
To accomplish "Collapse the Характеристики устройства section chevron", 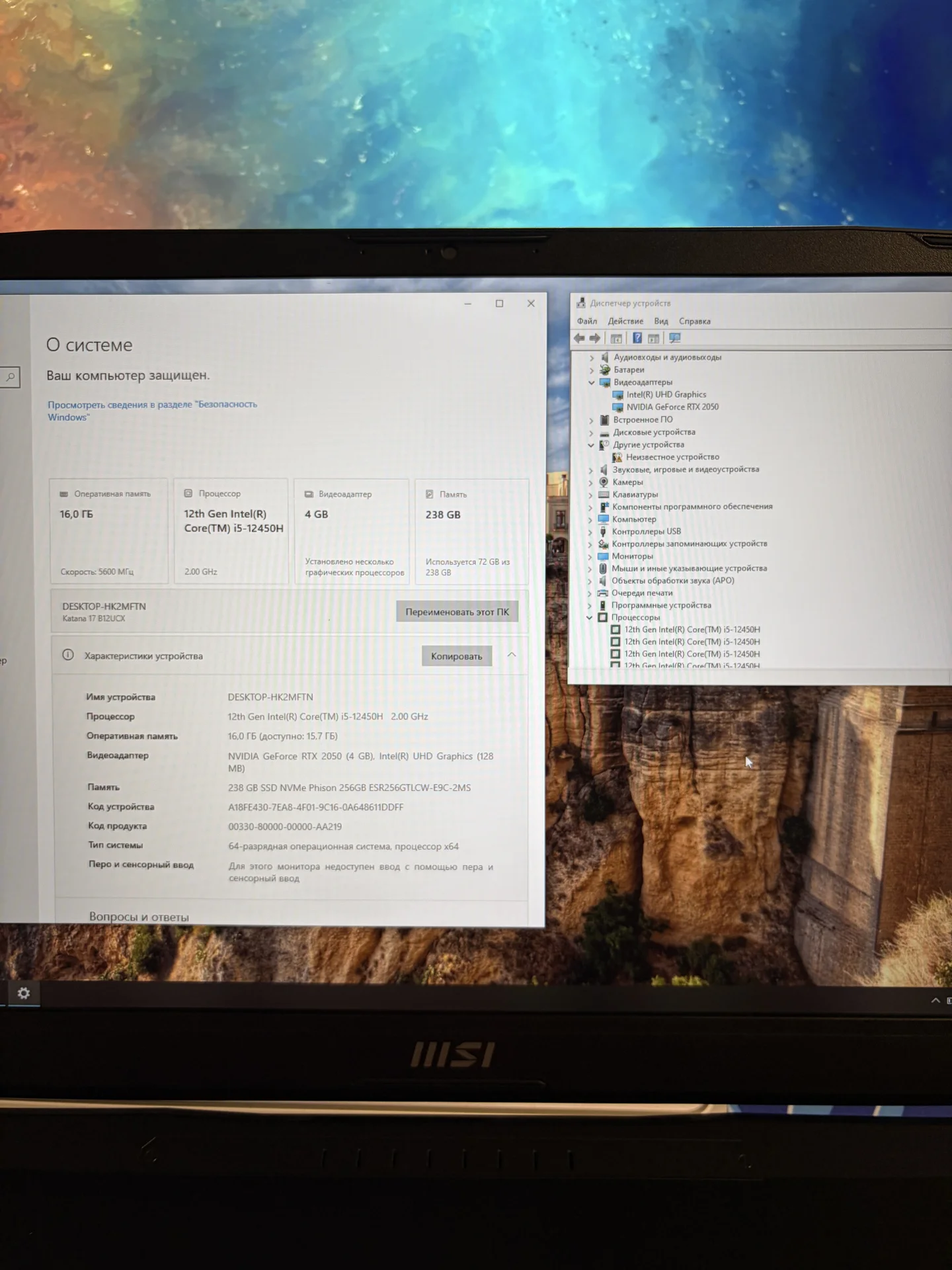I will [x=512, y=655].
